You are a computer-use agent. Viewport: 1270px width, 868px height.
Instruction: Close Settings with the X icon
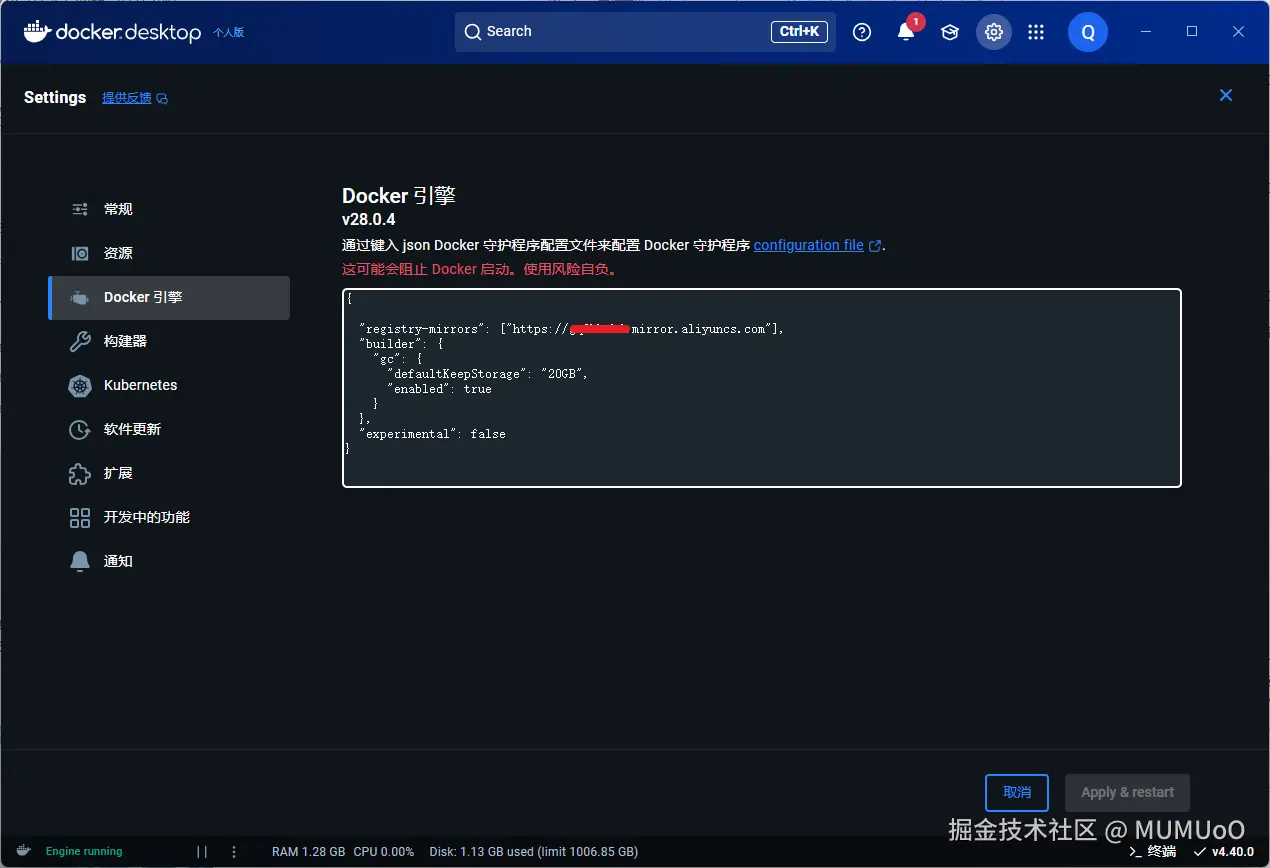click(x=1226, y=95)
